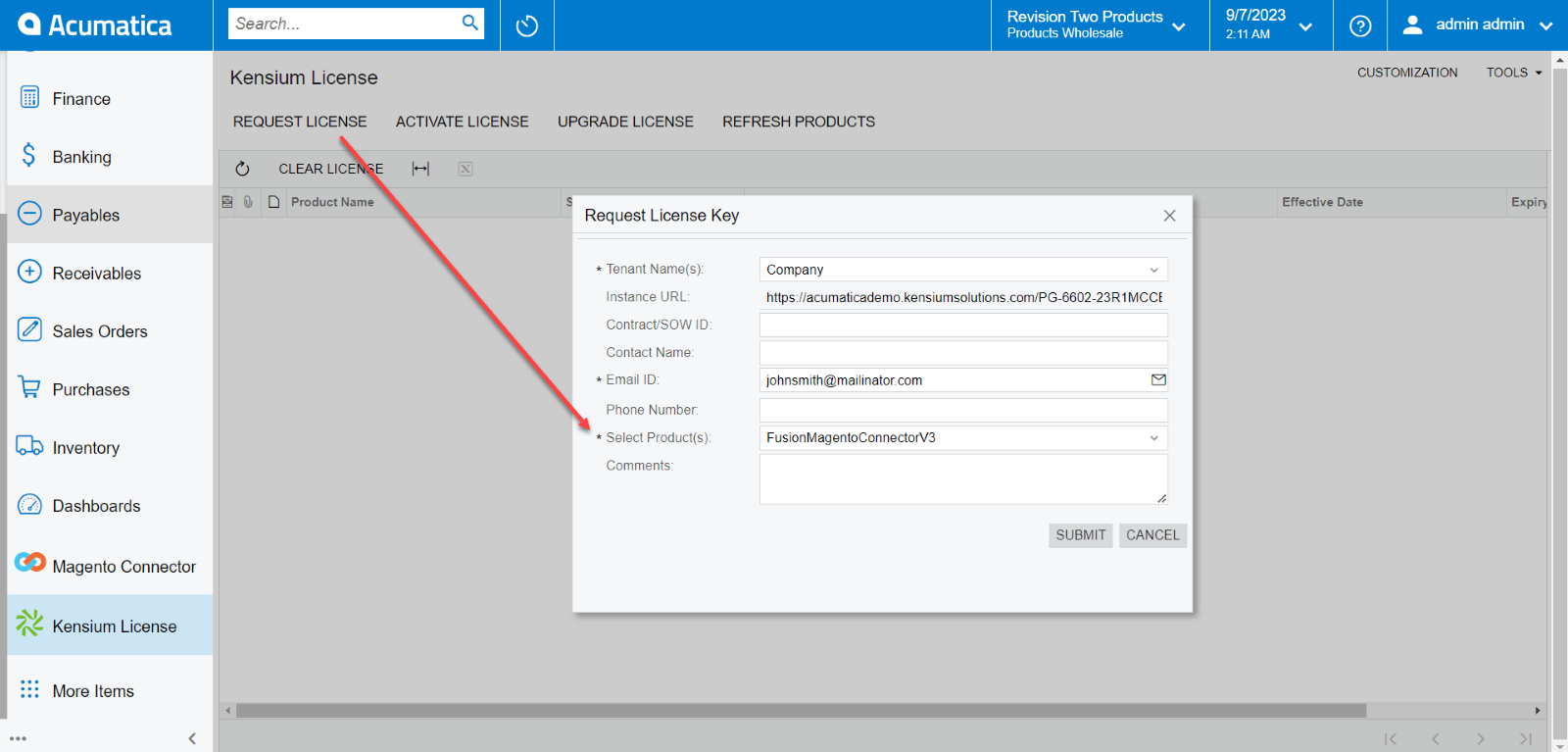Submit the license request
This screenshot has width=1568, height=752.
[x=1081, y=535]
